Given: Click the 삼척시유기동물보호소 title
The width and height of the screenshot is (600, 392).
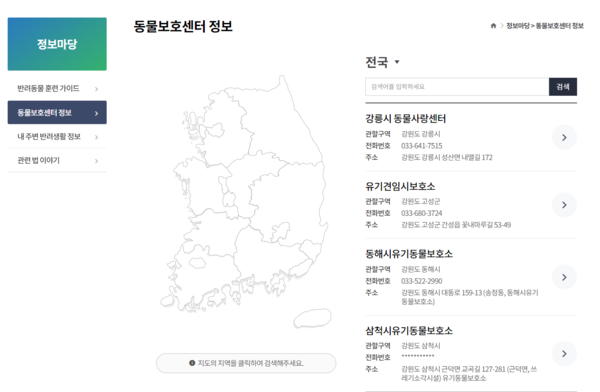Looking at the screenshot, I should pyautogui.click(x=409, y=331).
